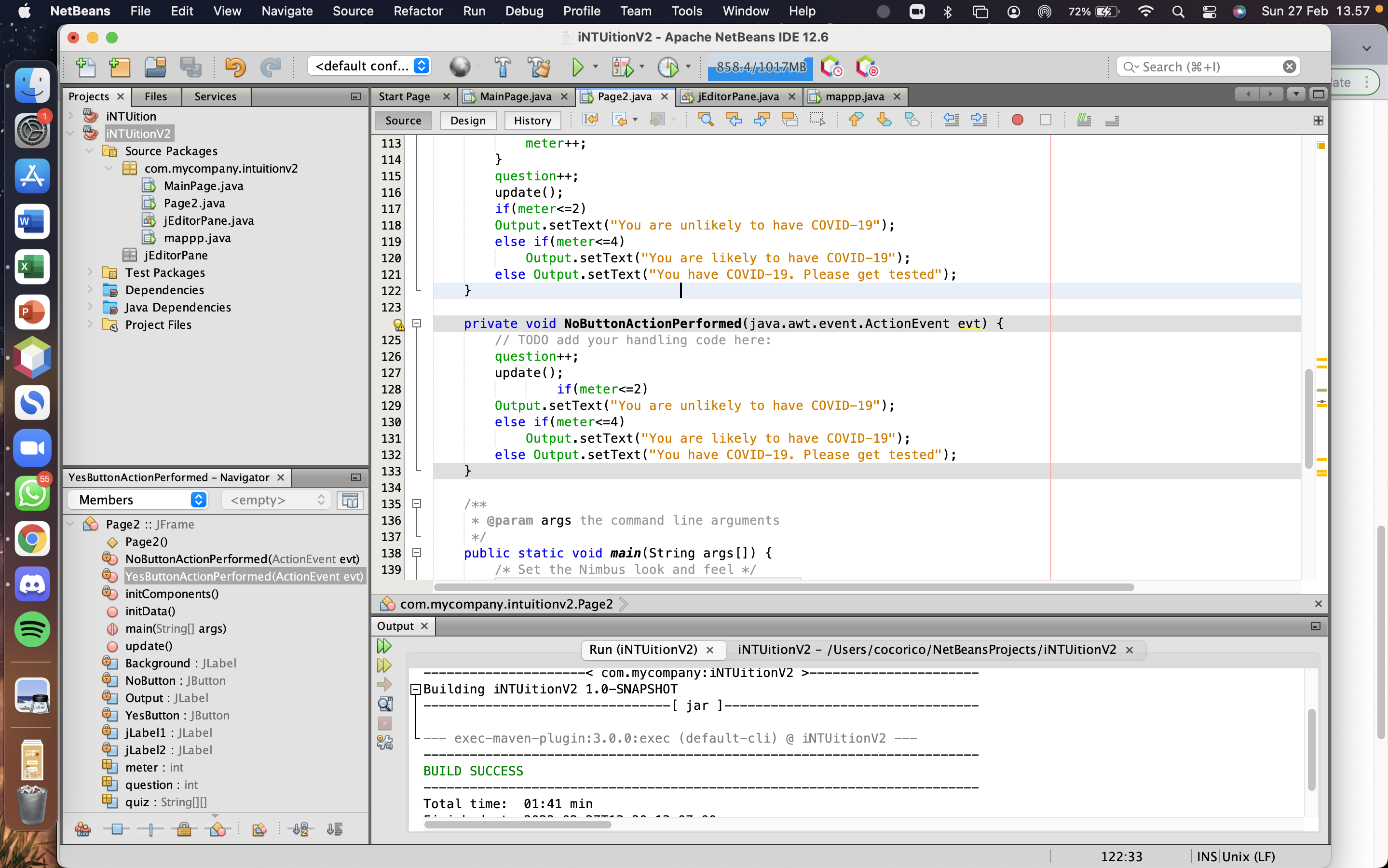Switch to MainPage.java tab
The height and width of the screenshot is (868, 1388).
point(515,96)
